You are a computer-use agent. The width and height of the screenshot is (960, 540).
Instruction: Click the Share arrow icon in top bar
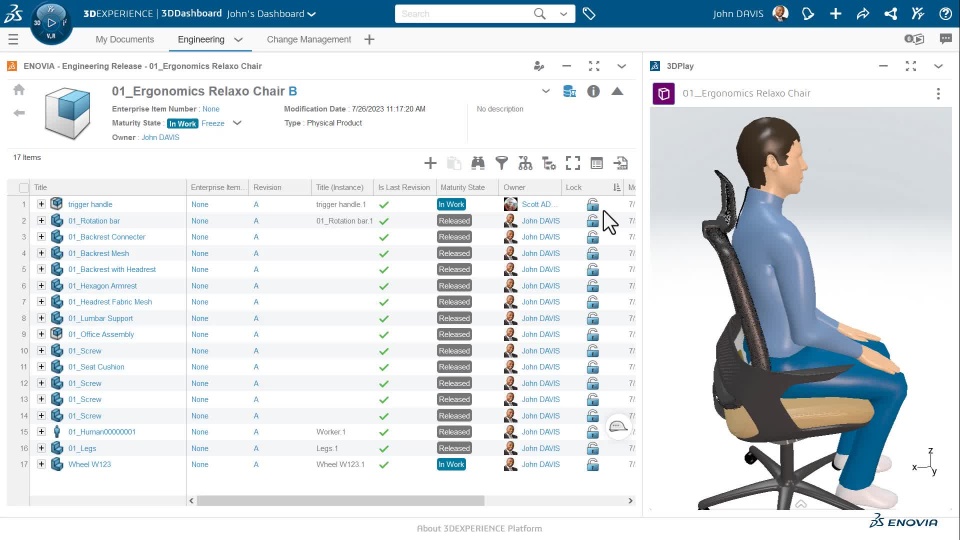click(863, 13)
